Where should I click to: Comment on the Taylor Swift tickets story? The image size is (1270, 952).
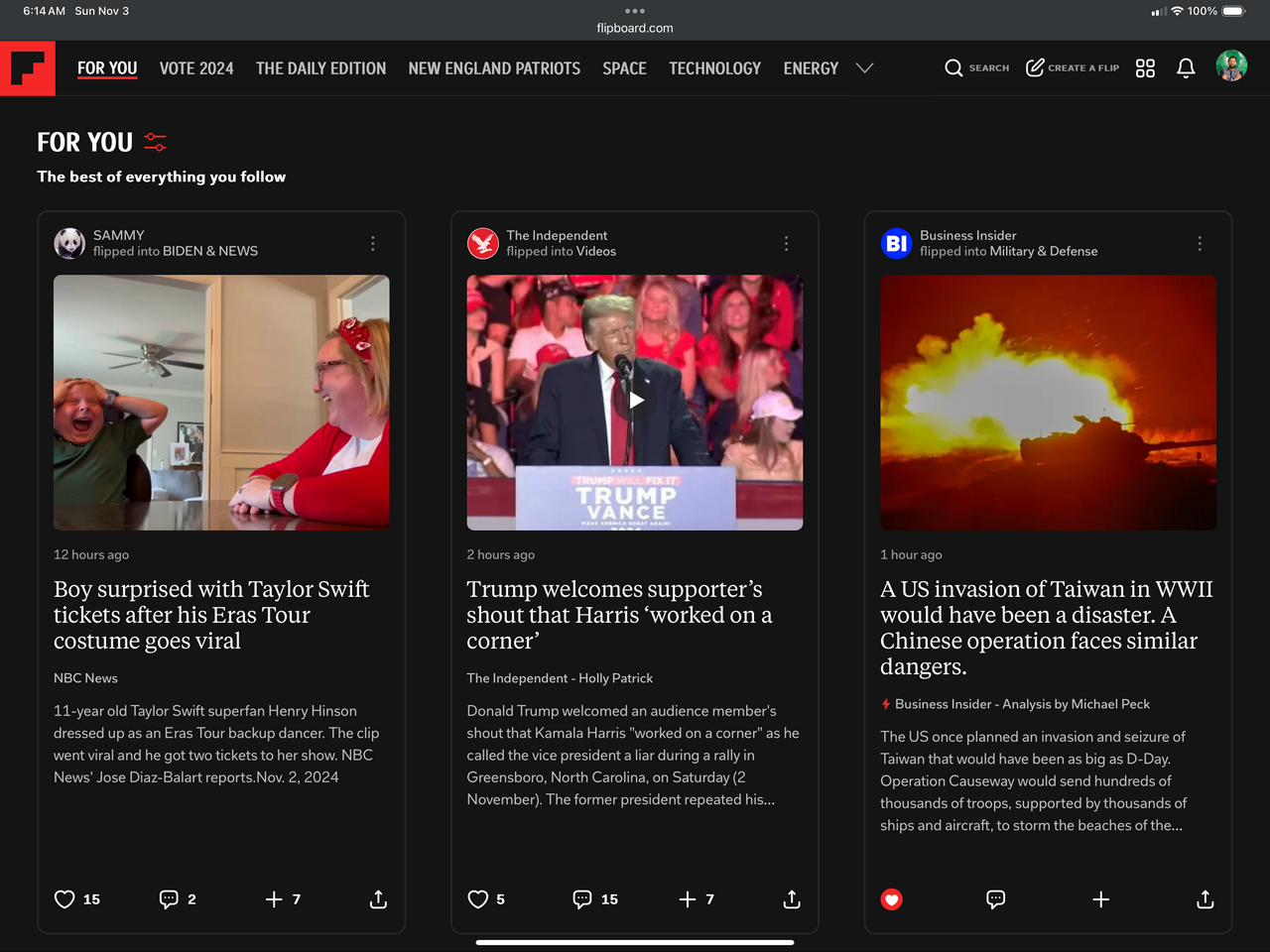point(169,899)
